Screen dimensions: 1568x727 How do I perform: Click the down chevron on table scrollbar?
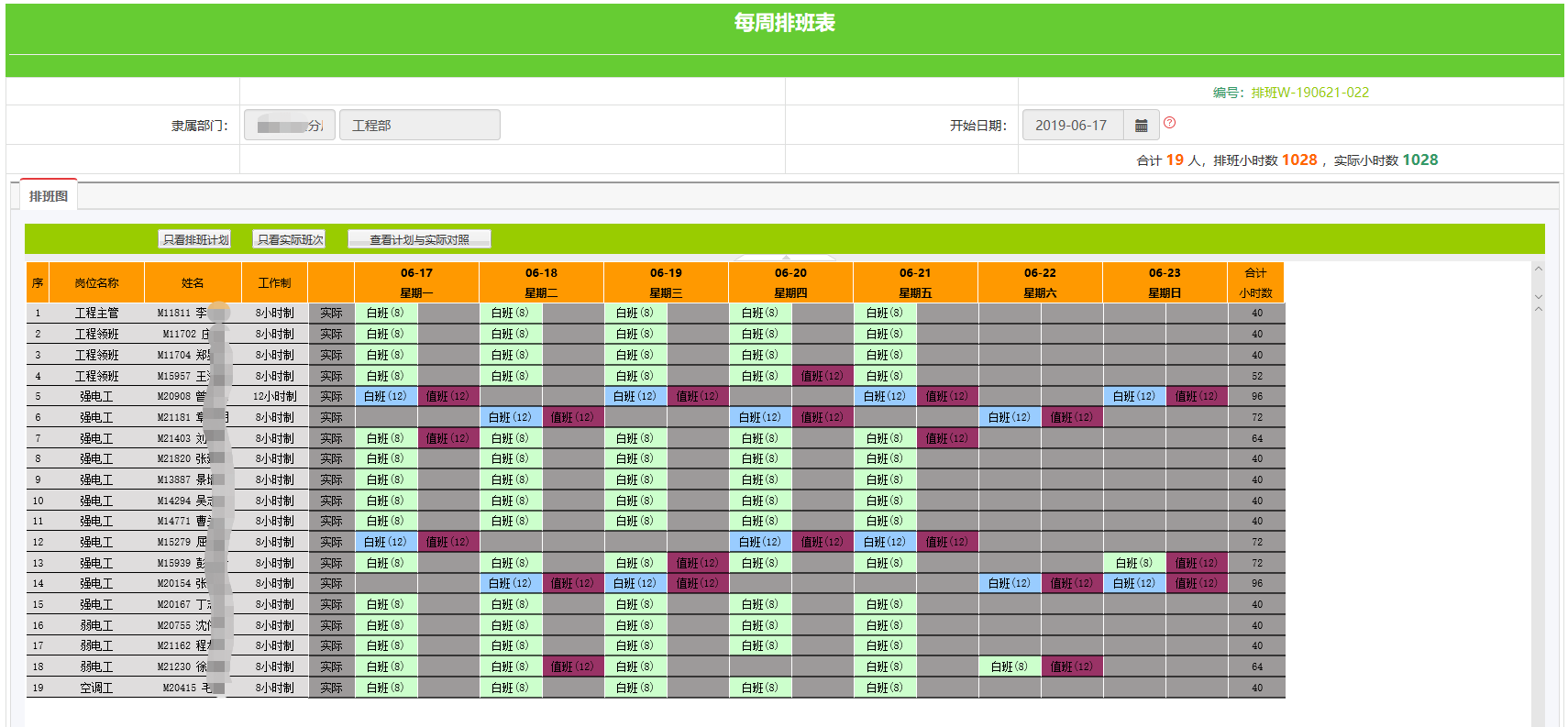click(1539, 297)
